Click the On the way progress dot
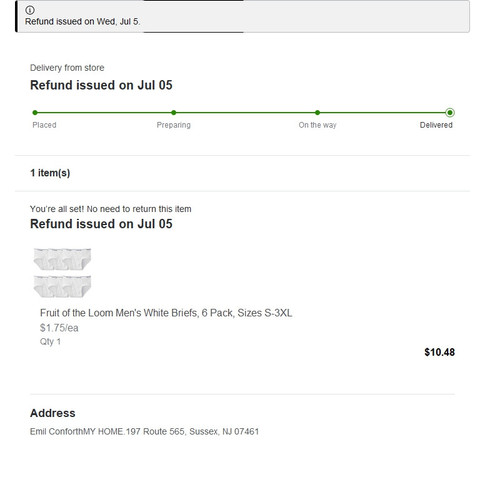500x479 pixels. (x=317, y=113)
